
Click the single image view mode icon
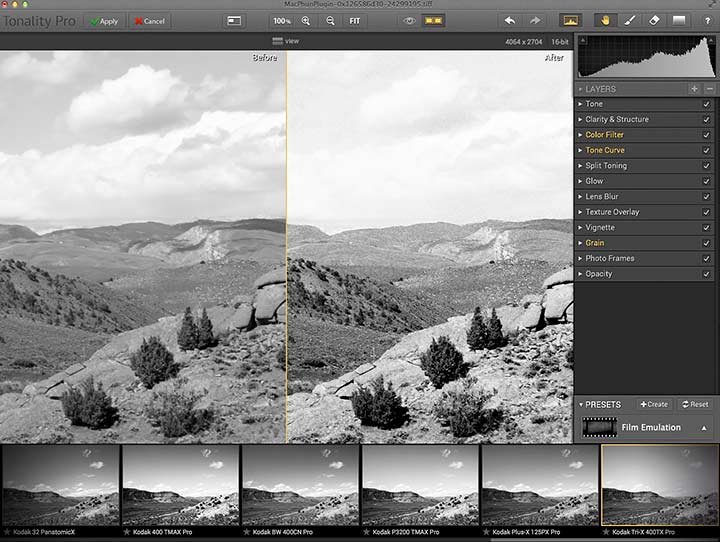(x=234, y=21)
